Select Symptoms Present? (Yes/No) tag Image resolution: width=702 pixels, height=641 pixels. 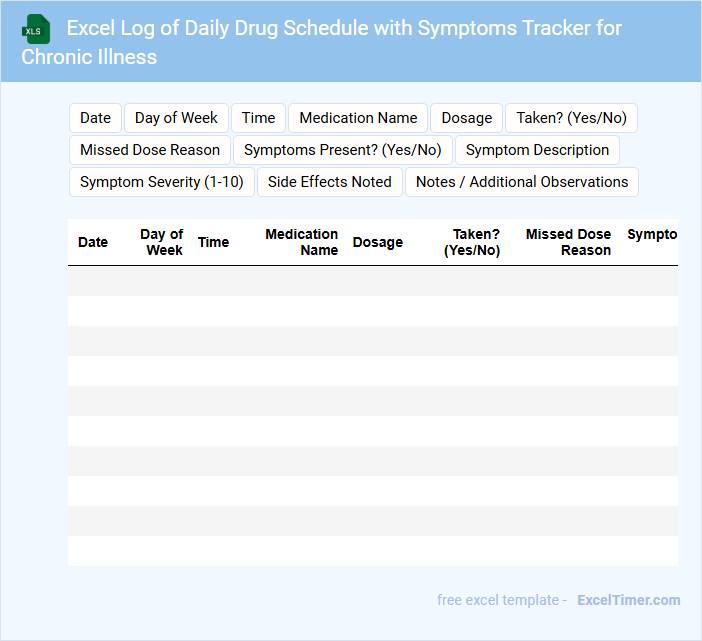(342, 150)
